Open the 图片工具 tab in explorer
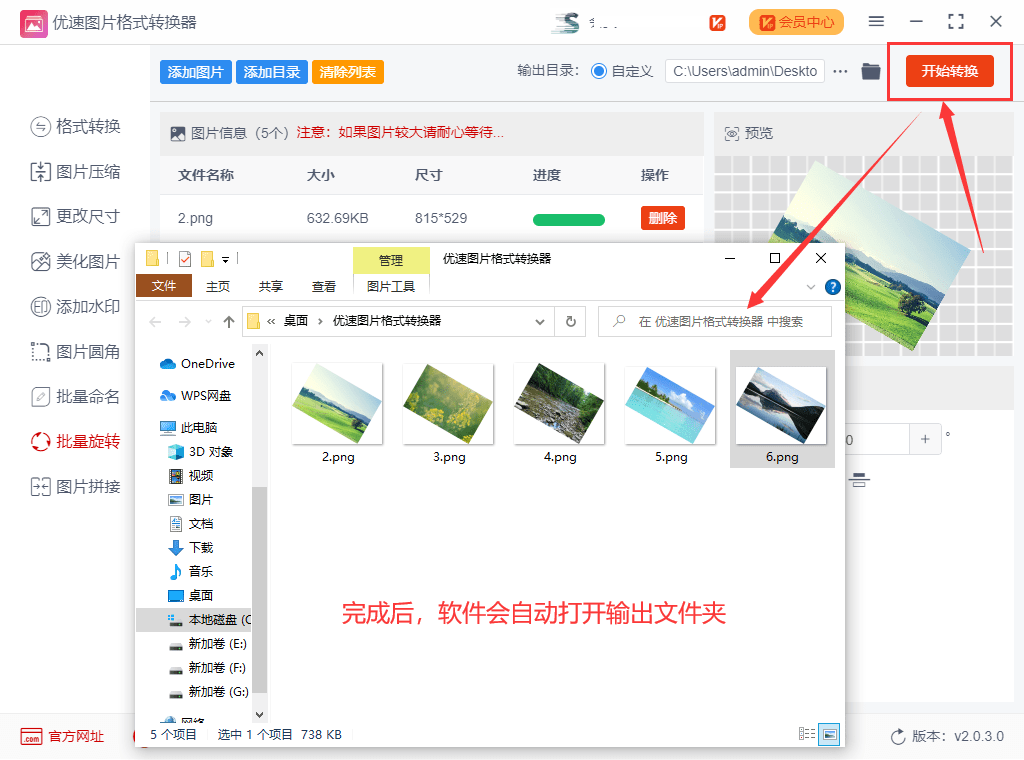This screenshot has width=1024, height=760. [x=391, y=286]
